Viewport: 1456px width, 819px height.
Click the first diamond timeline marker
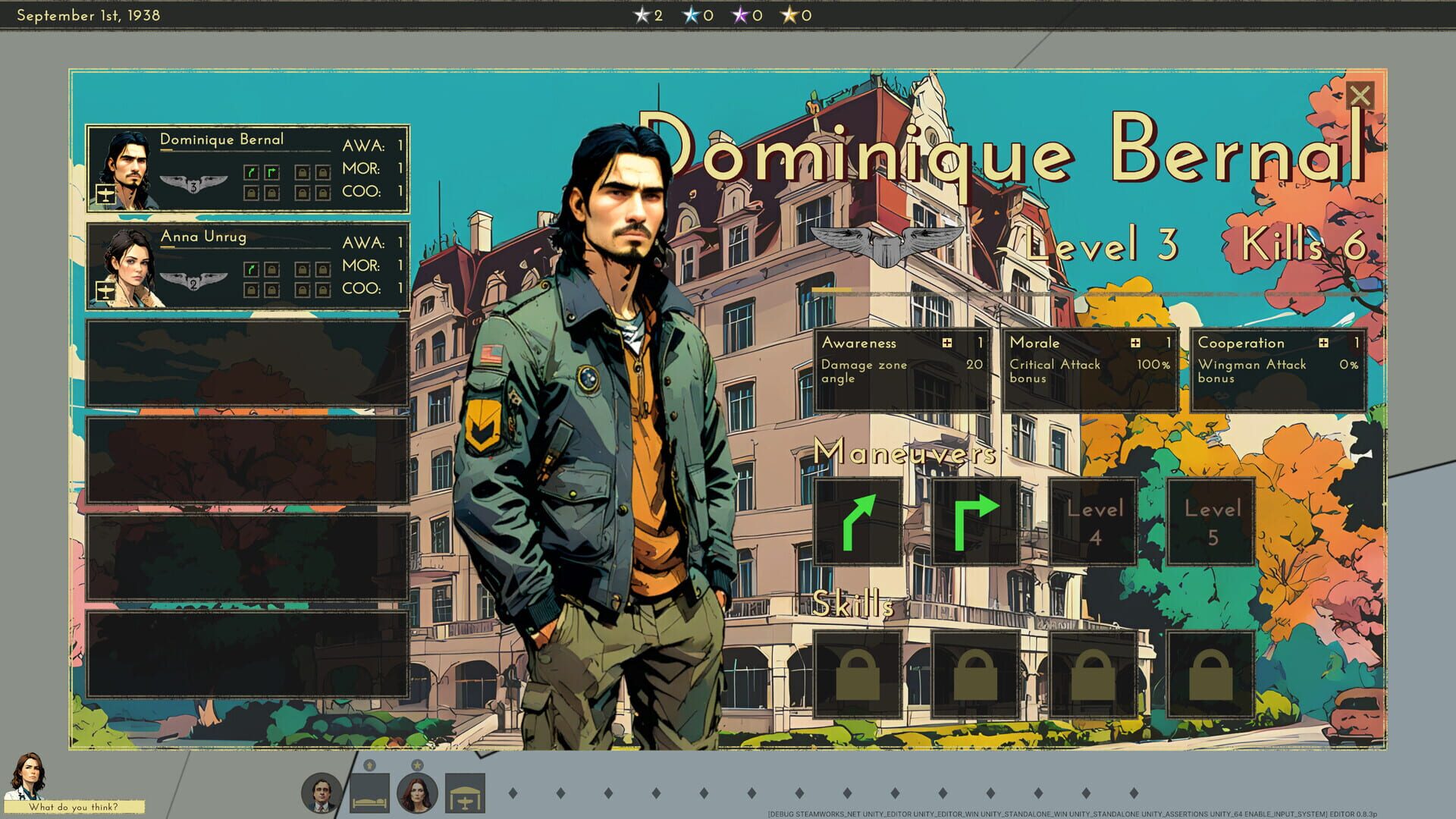513,793
